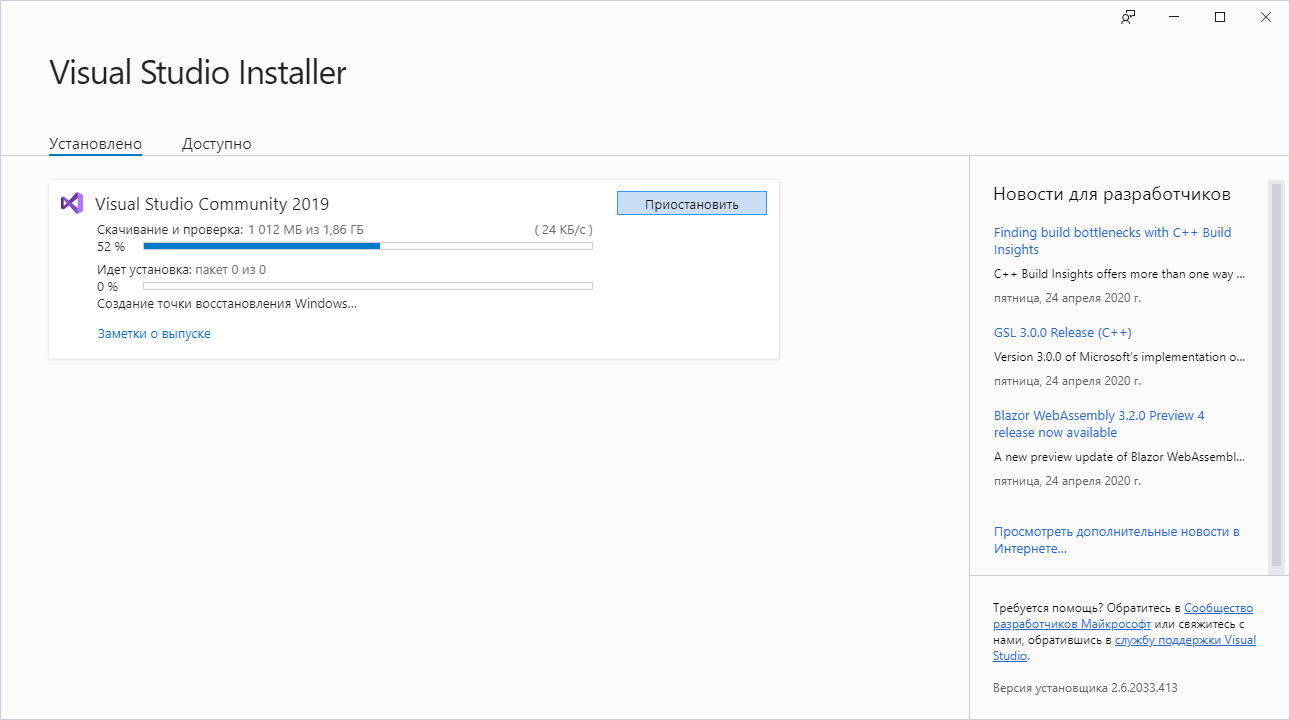Open the службу поддержки Visual Studio link
Screen dimensions: 1290x720
point(1124,648)
